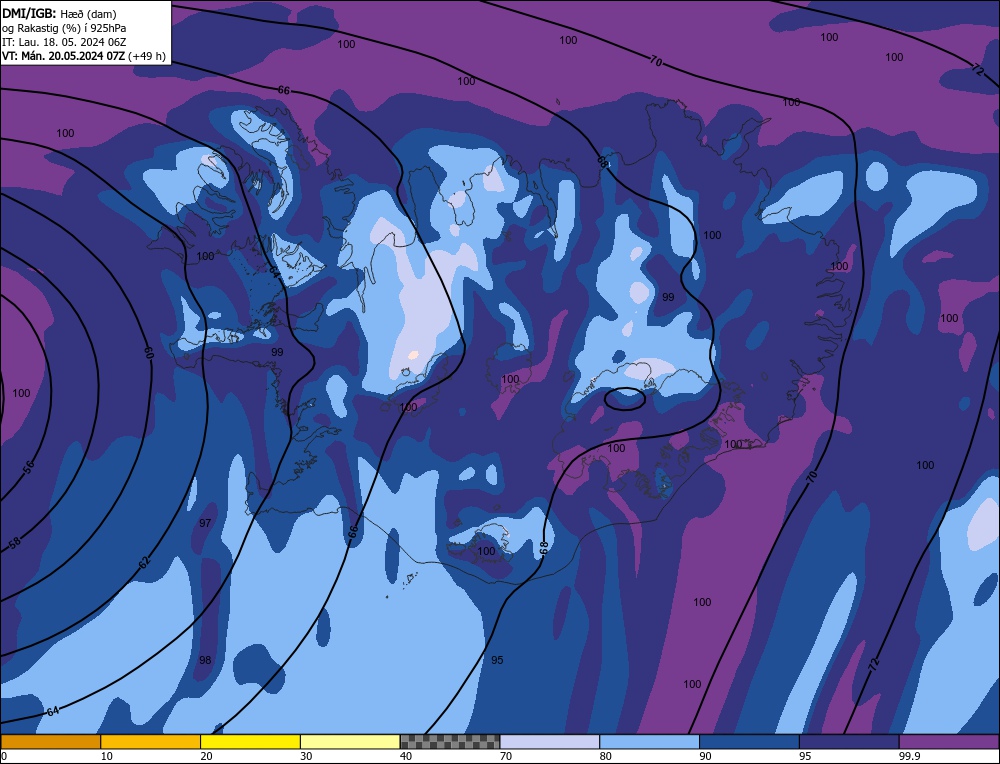Click the lavender 70–80 legend swatch
1000x764 pixels.
point(550,741)
